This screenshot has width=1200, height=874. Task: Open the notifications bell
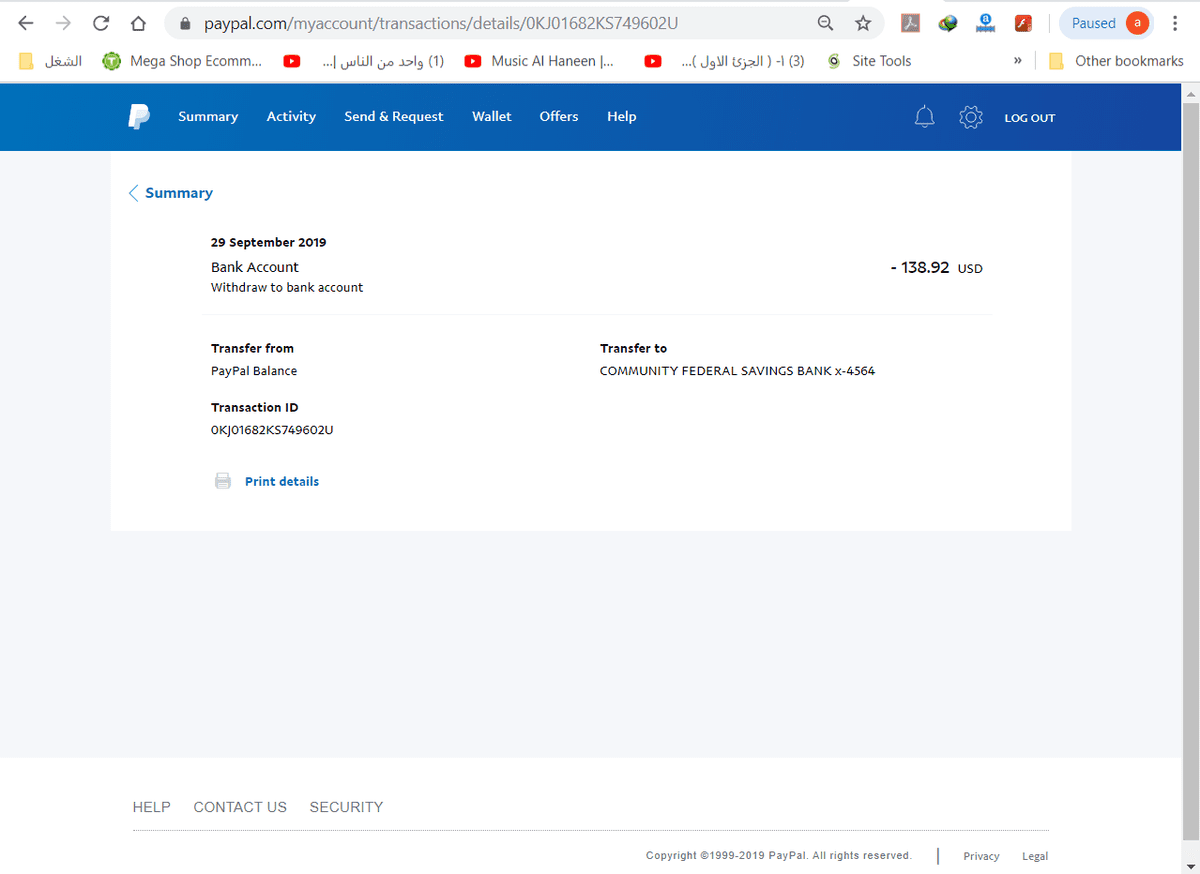coord(925,117)
